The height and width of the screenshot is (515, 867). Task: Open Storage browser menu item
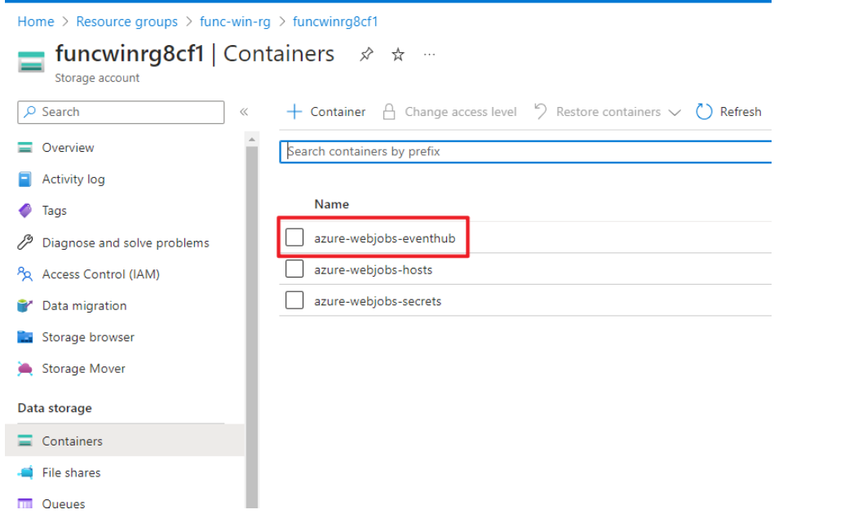88,337
